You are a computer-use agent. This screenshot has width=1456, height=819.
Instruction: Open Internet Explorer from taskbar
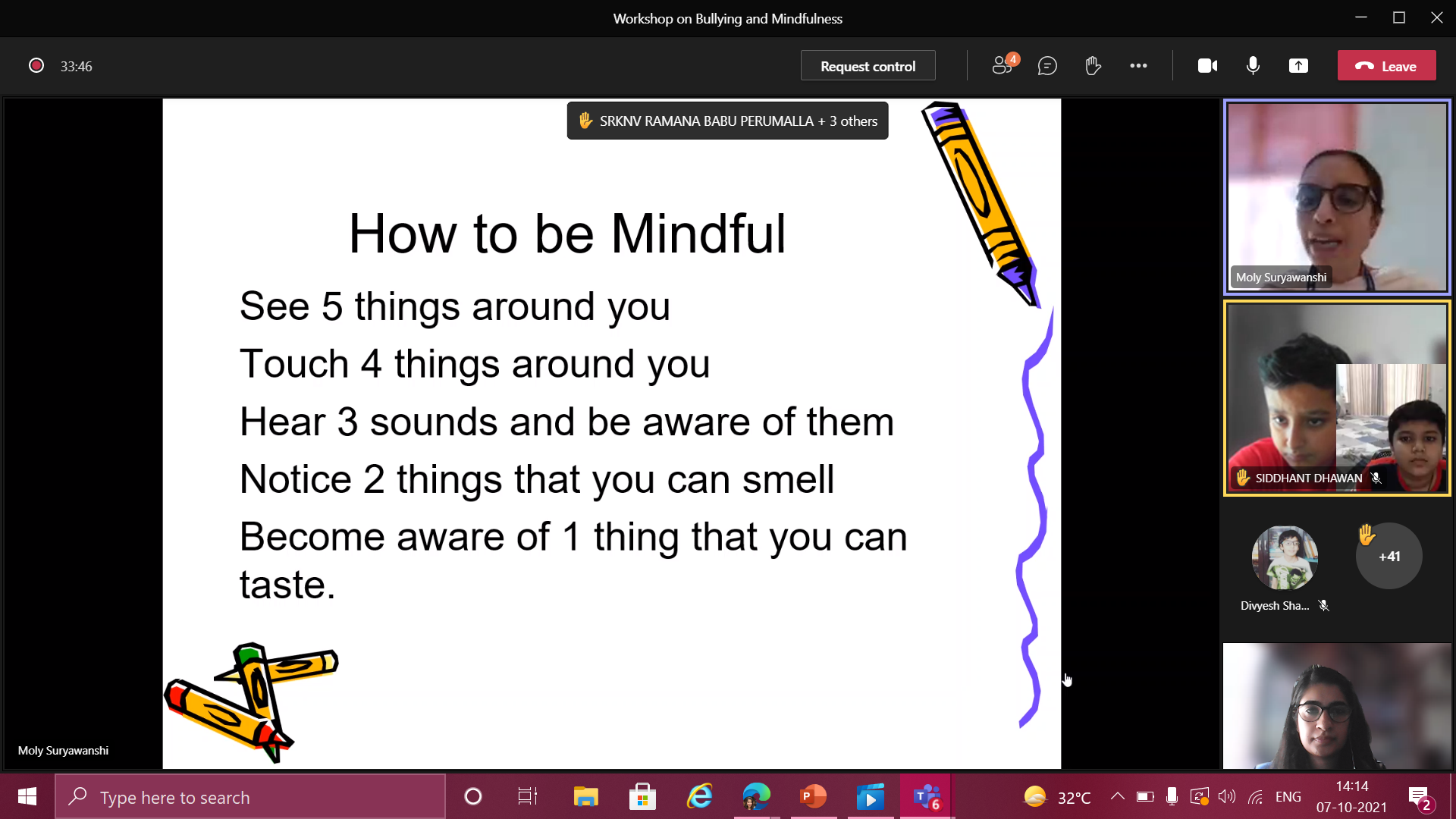click(x=699, y=796)
